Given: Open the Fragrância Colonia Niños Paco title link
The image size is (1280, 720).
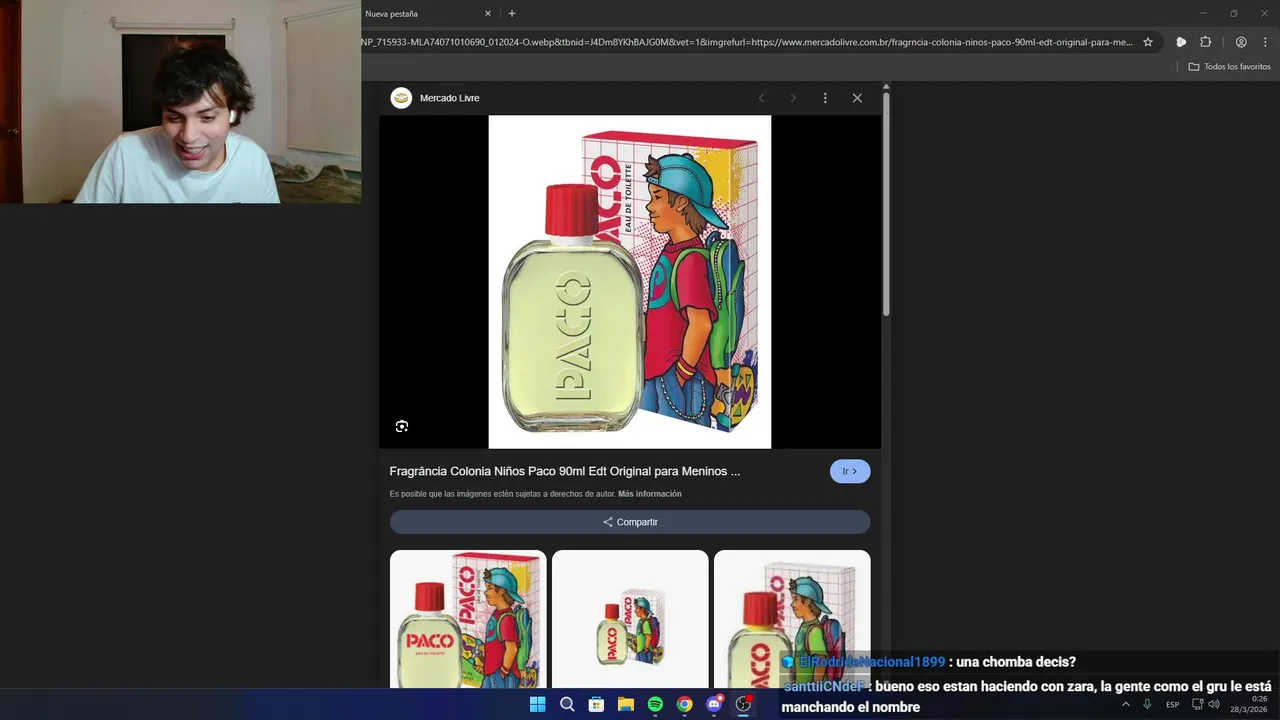Looking at the screenshot, I should click(565, 471).
